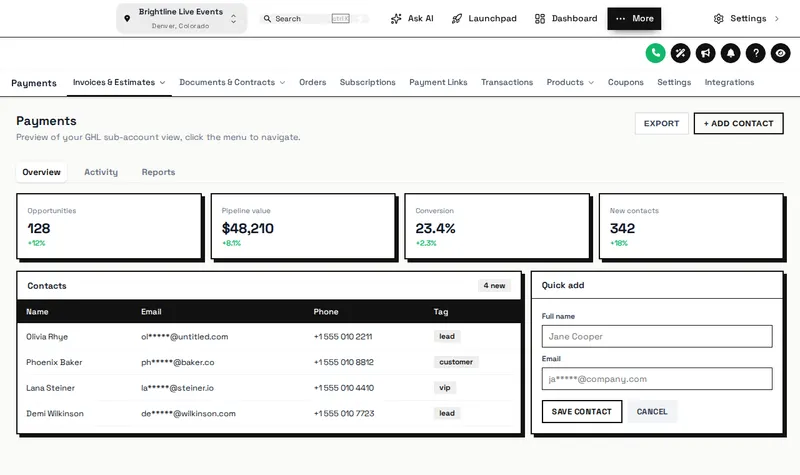Open the magic wand tool icon
This screenshot has width=800, height=475.
(680, 53)
